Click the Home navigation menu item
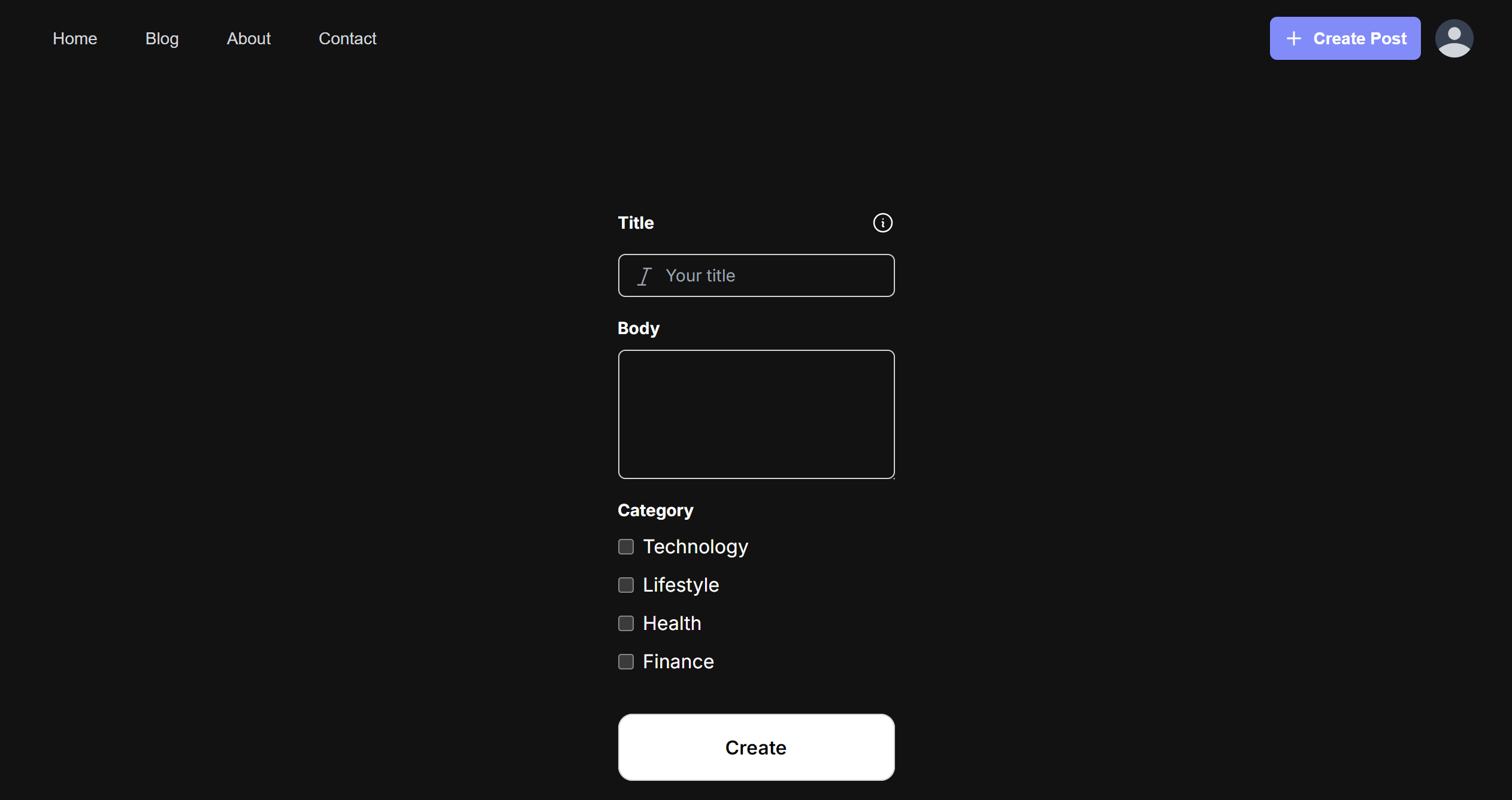 74,38
